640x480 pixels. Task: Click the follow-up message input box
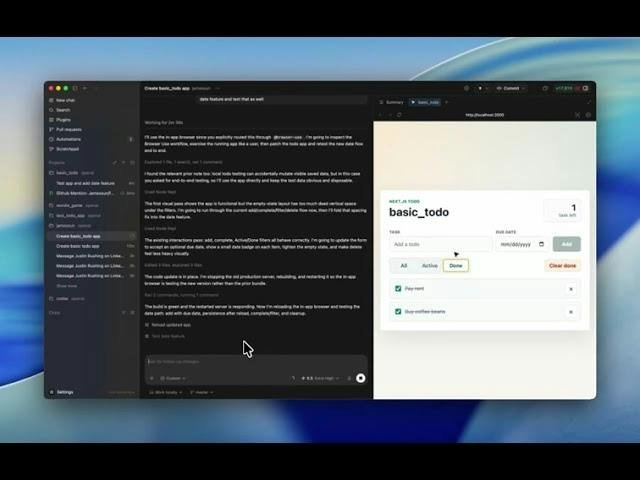256,362
